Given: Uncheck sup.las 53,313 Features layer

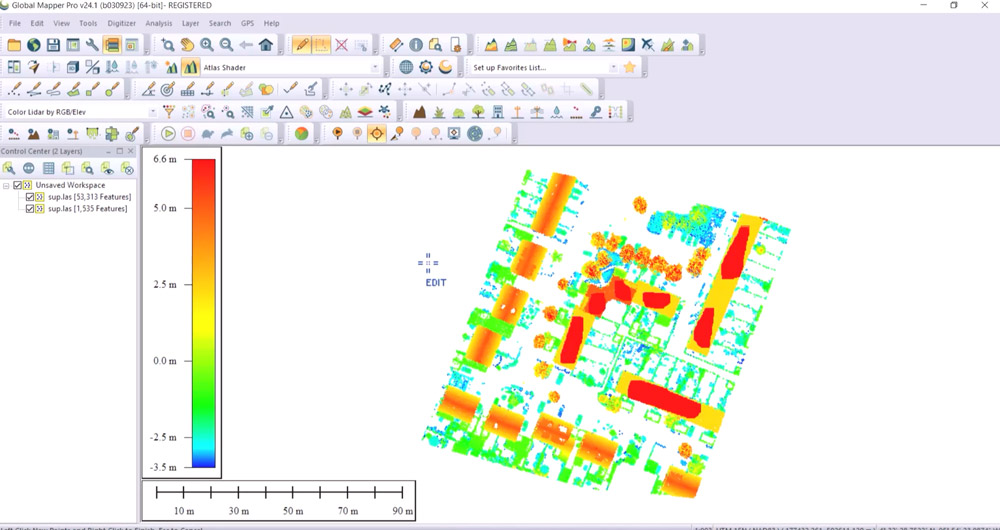Looking at the screenshot, I should [29, 197].
